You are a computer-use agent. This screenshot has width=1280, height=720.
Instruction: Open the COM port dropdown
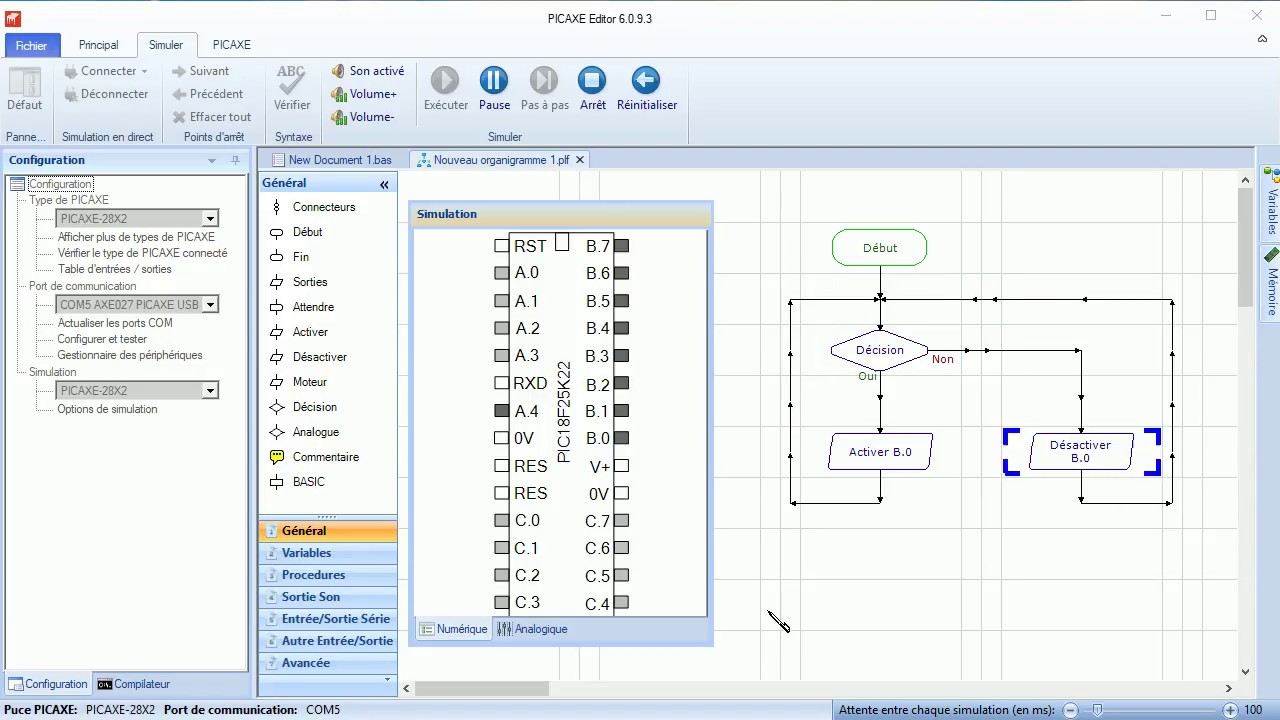(210, 304)
